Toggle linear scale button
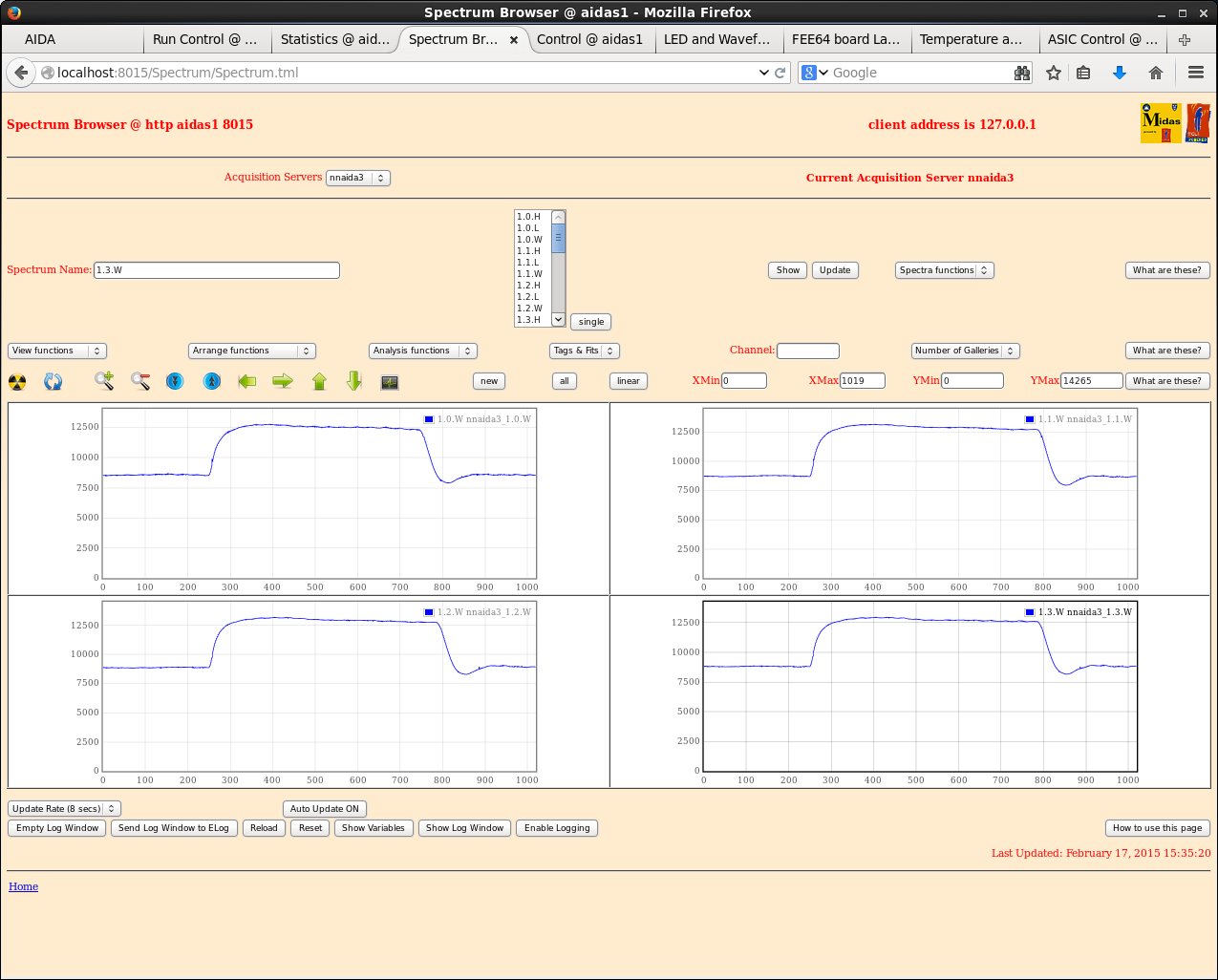 point(628,381)
